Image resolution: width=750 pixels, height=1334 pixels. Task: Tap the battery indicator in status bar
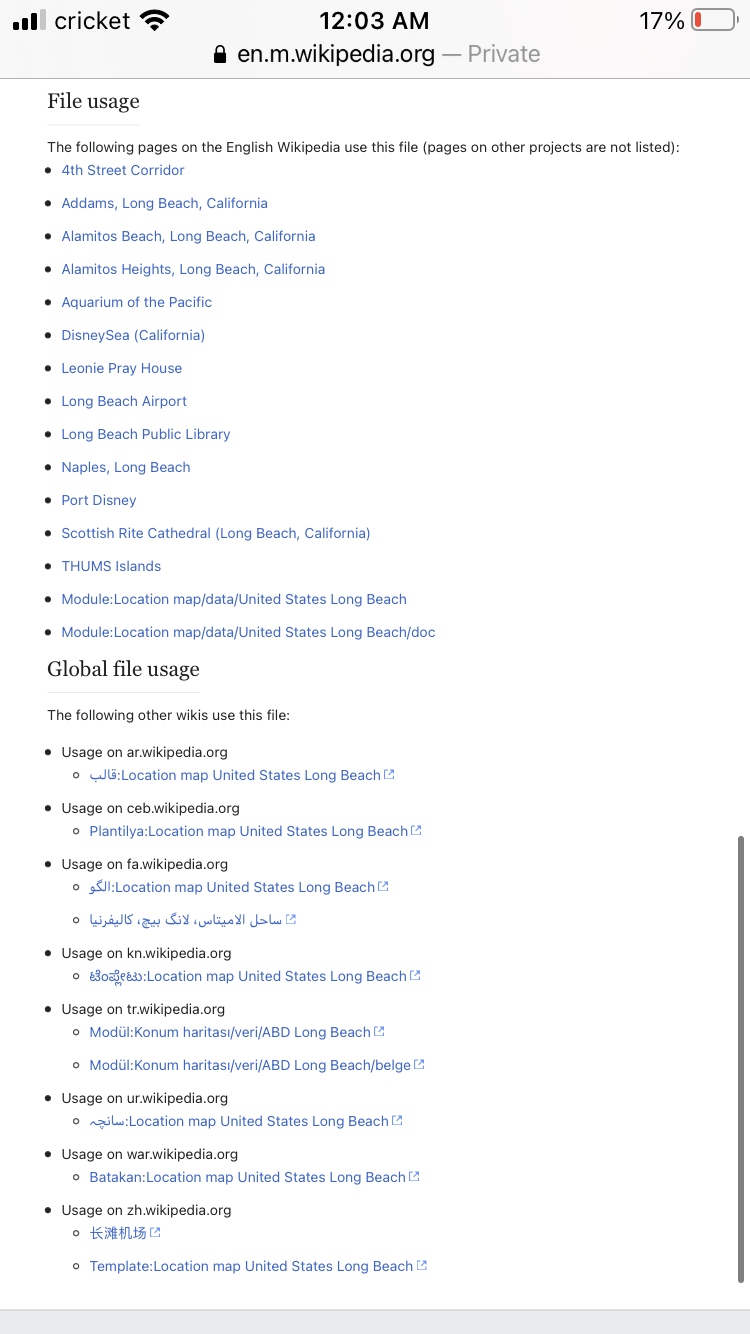[714, 20]
